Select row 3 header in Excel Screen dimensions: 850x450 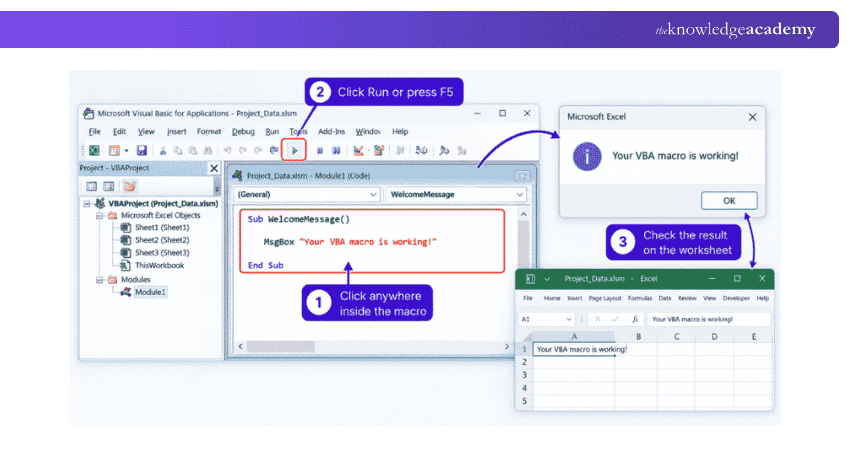coord(524,375)
